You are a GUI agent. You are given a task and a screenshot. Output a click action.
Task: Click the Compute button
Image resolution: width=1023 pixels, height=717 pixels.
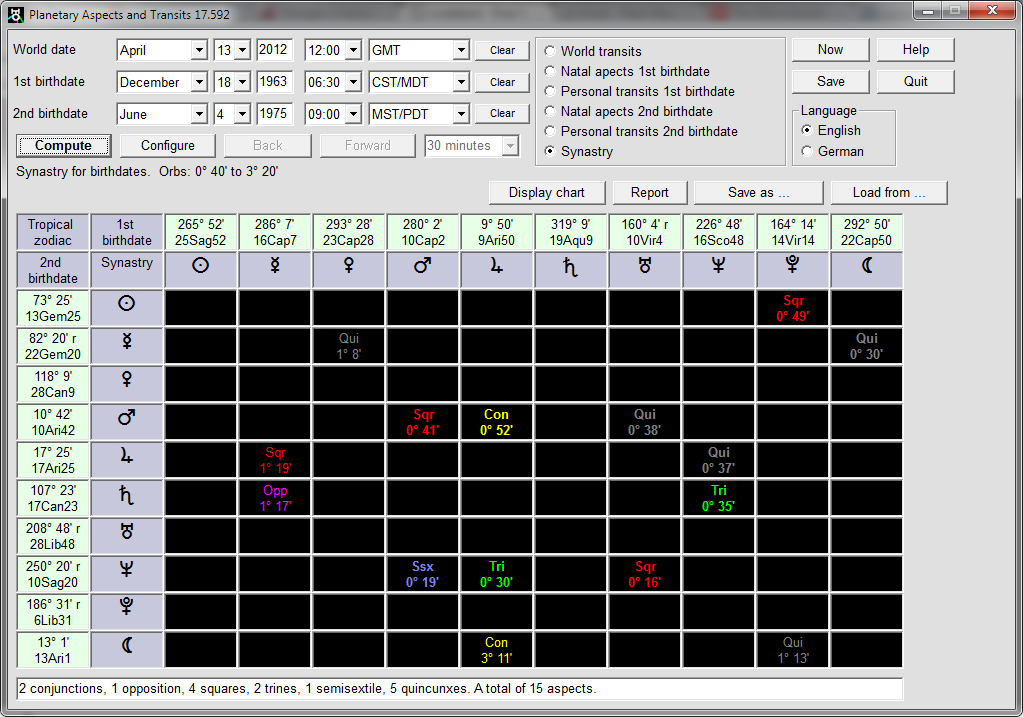[63, 145]
